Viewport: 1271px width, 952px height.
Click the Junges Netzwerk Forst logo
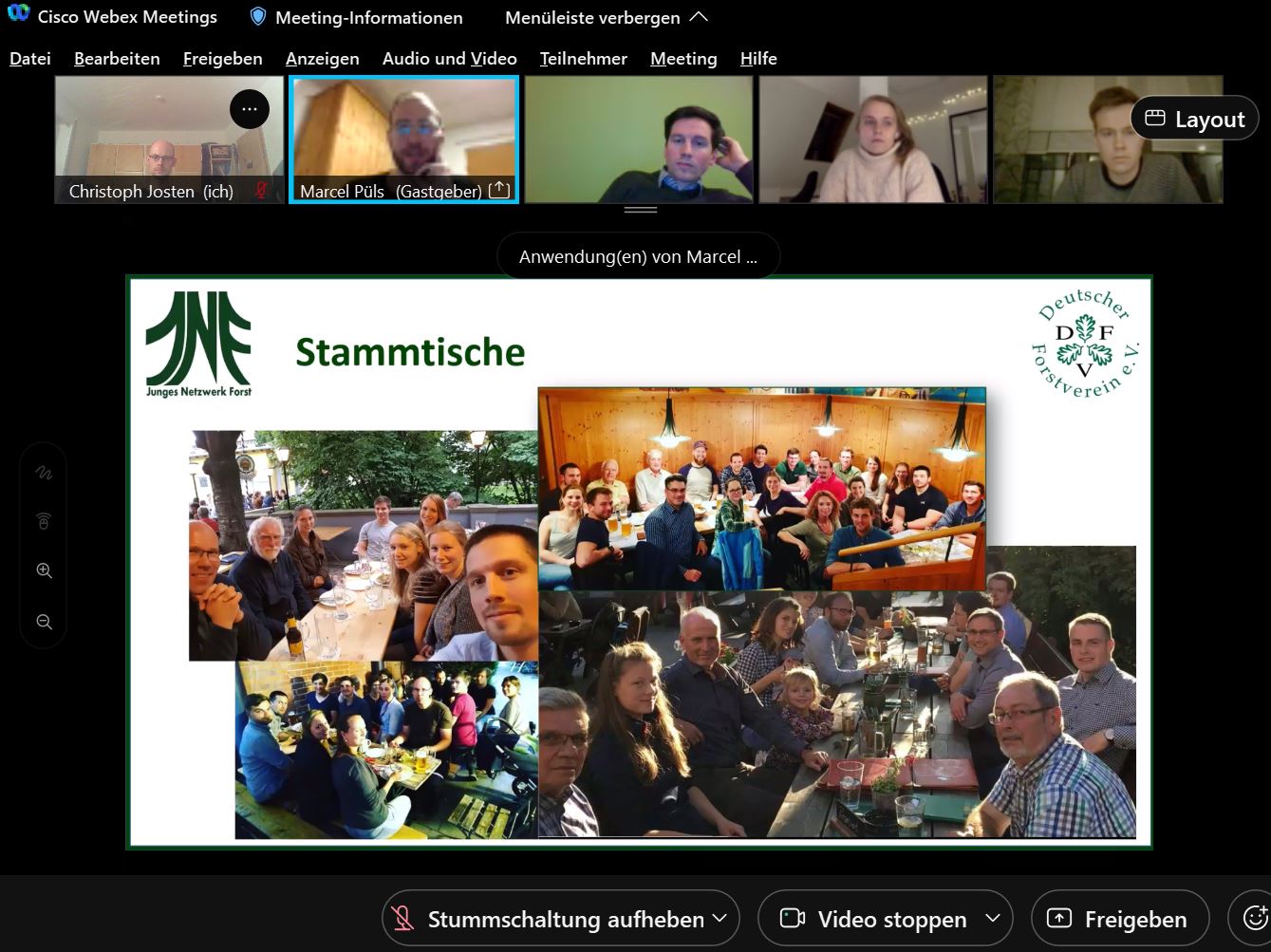198,344
